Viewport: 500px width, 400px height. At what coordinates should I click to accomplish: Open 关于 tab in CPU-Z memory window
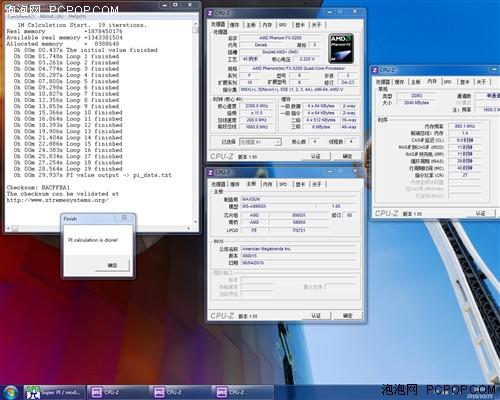coord(481,82)
